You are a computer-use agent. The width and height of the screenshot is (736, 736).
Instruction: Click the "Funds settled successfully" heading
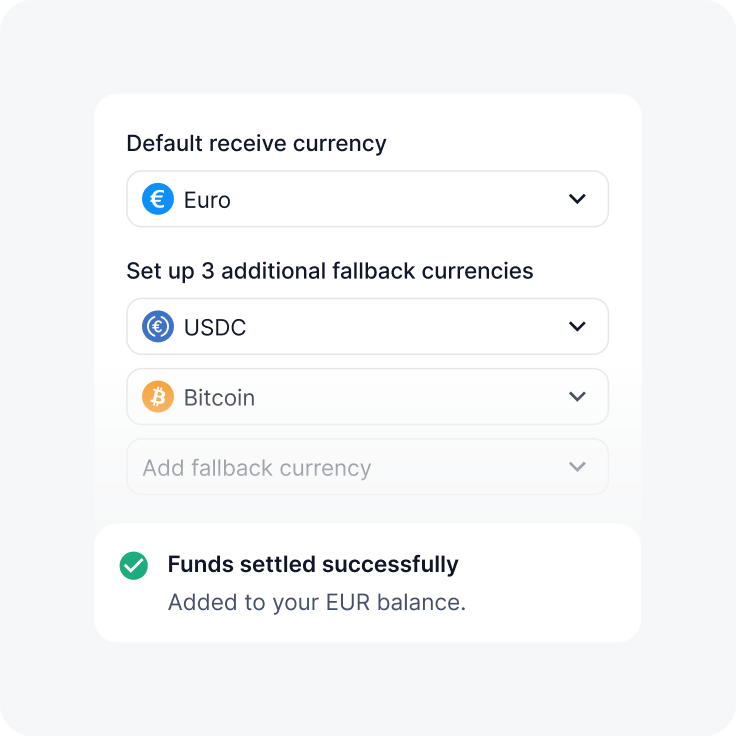point(313,565)
